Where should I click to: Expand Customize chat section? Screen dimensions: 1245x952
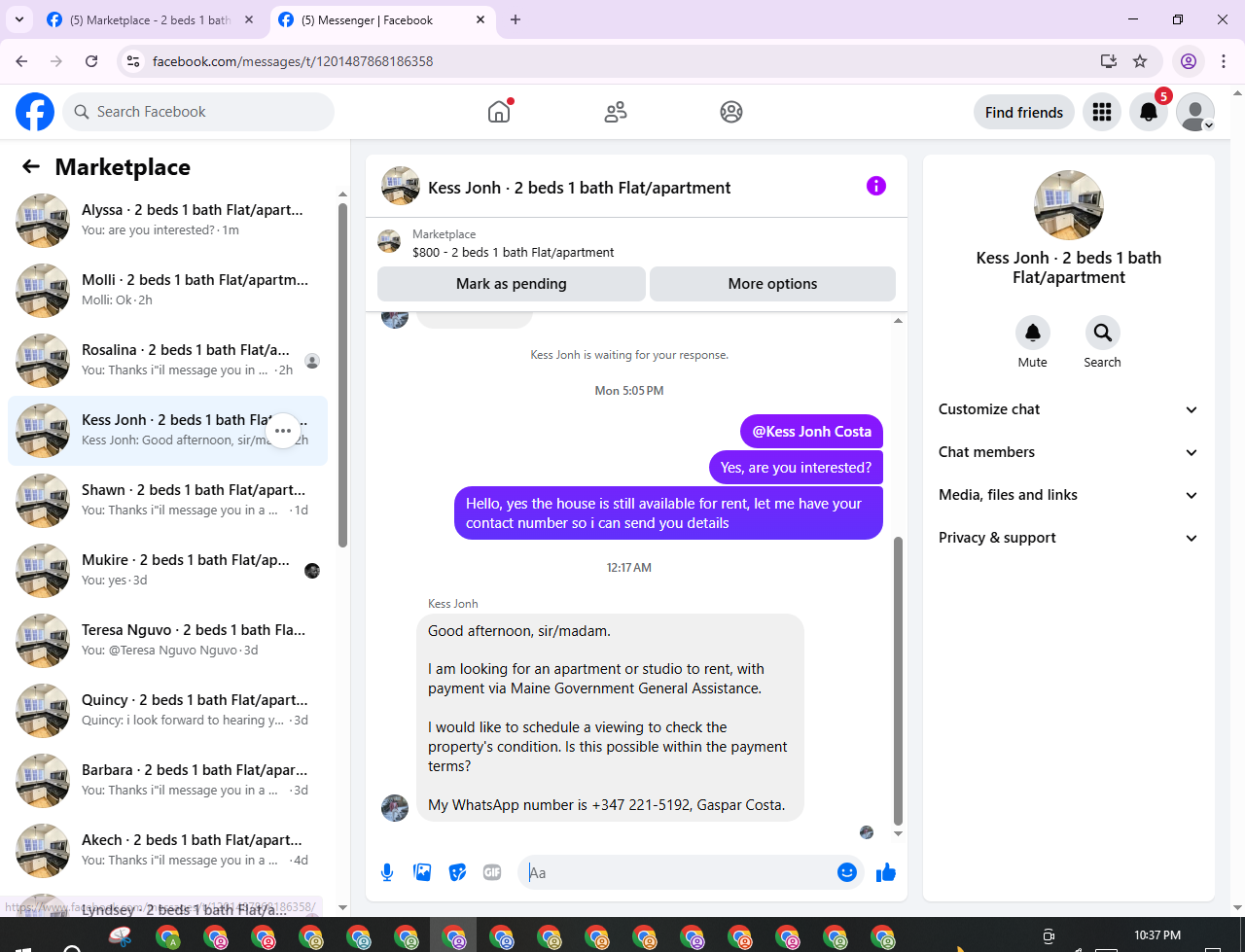(x=1068, y=409)
